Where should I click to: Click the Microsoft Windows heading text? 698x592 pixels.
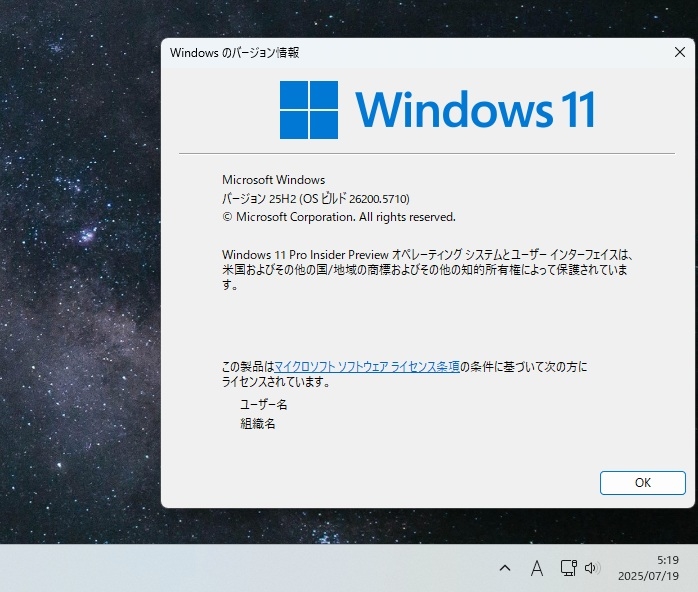(x=273, y=180)
